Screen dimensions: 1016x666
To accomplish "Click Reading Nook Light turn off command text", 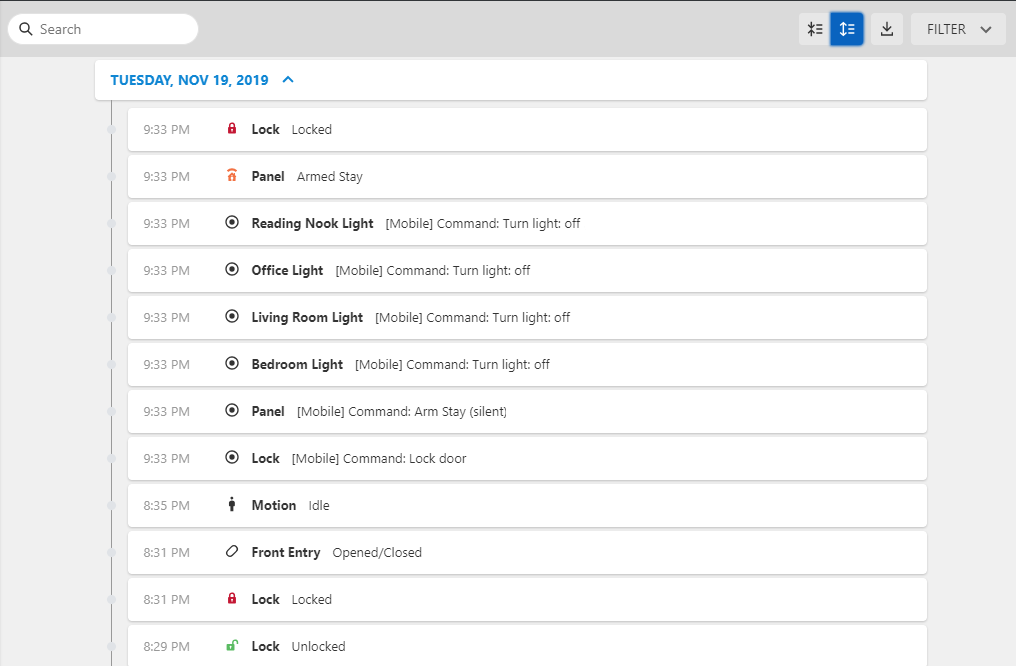I will [483, 224].
